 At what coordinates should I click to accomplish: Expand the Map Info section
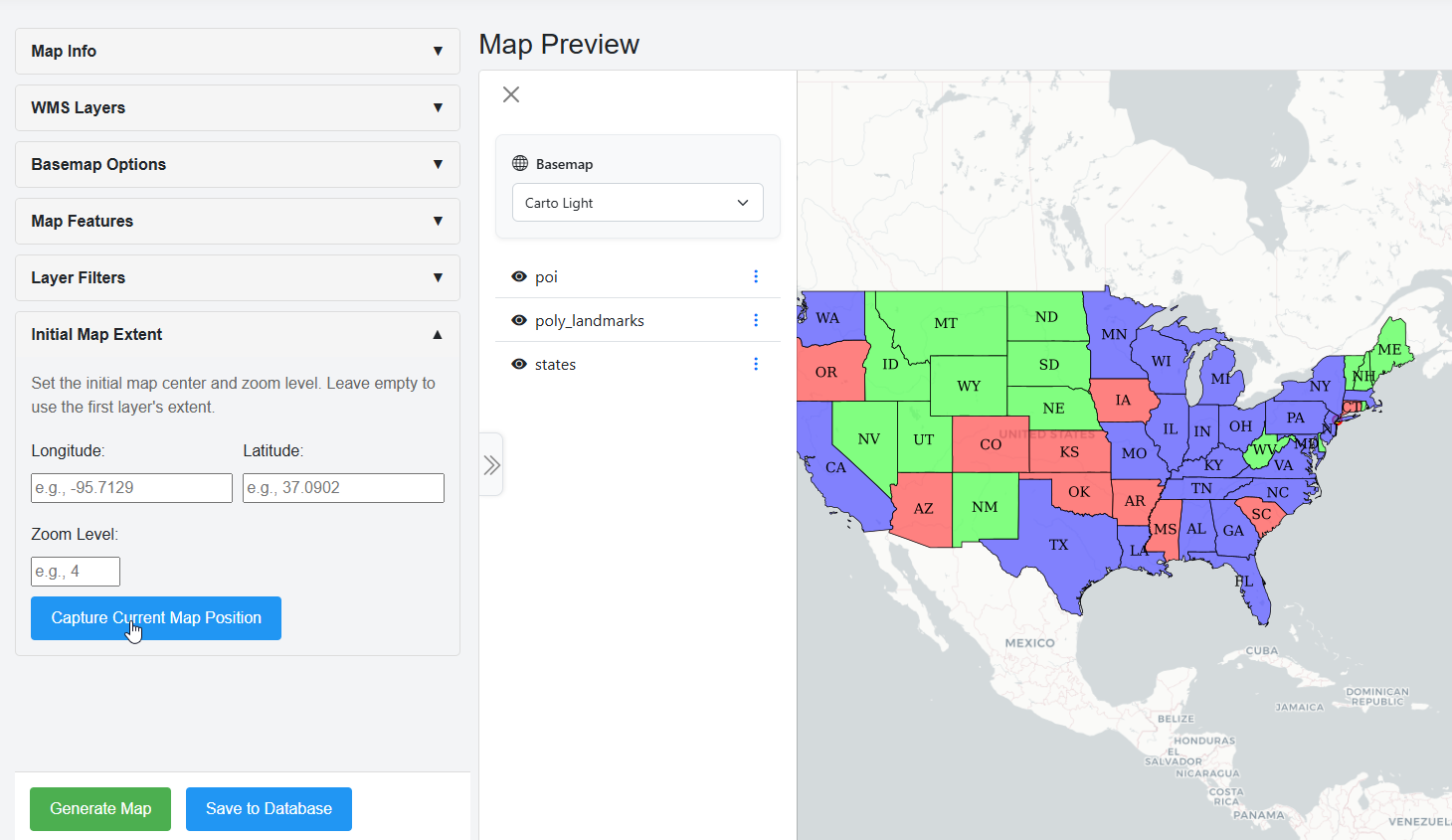tap(237, 51)
